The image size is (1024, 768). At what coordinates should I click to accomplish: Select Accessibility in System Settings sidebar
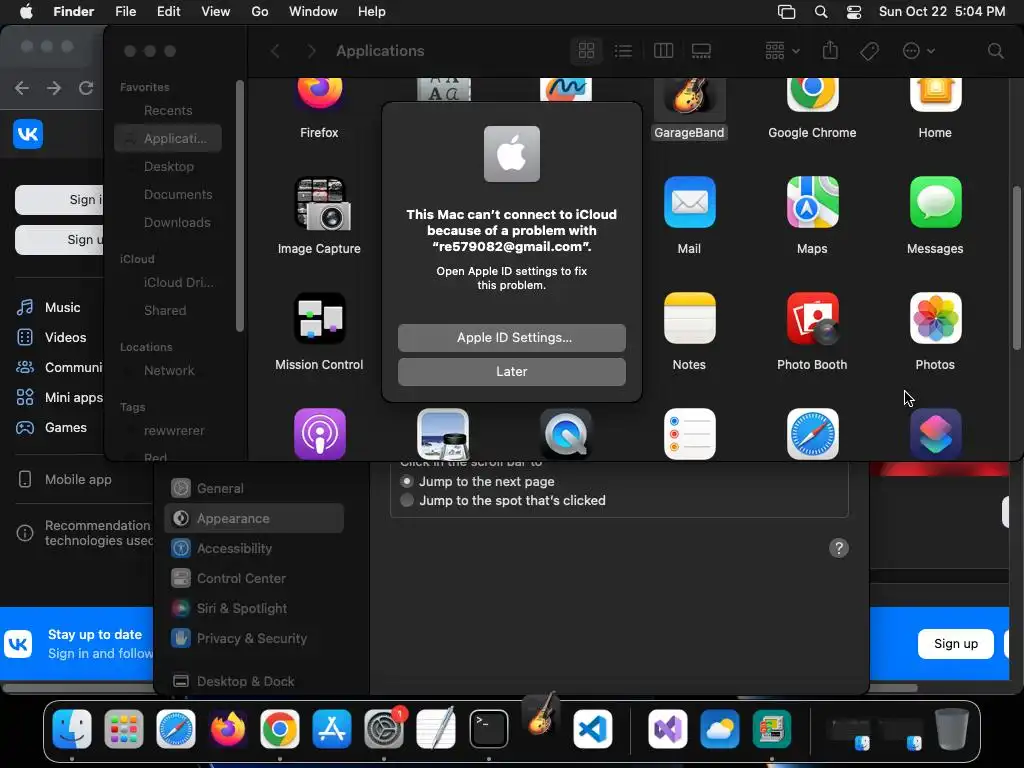254,549
